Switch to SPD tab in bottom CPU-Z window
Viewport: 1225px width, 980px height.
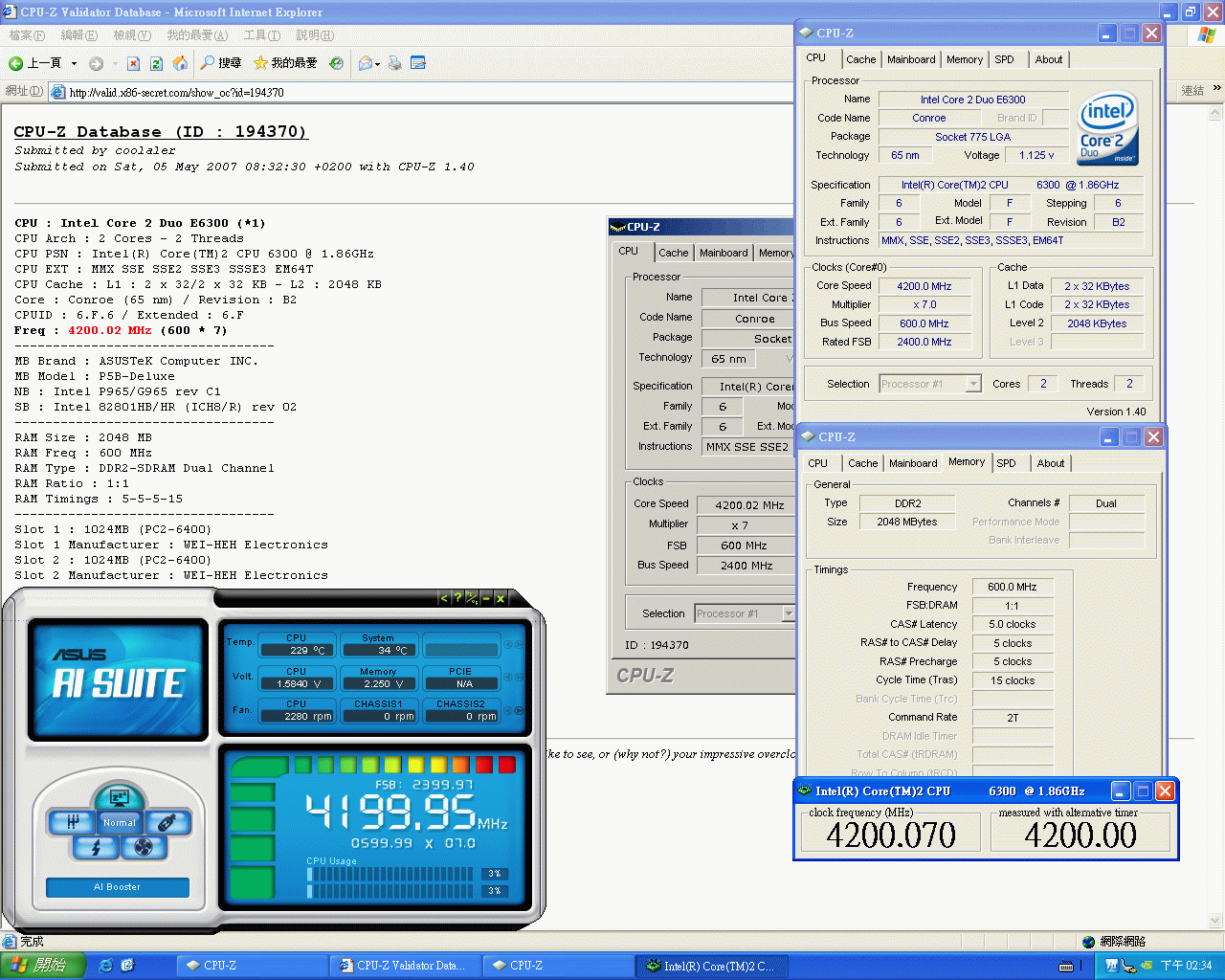tap(1006, 463)
